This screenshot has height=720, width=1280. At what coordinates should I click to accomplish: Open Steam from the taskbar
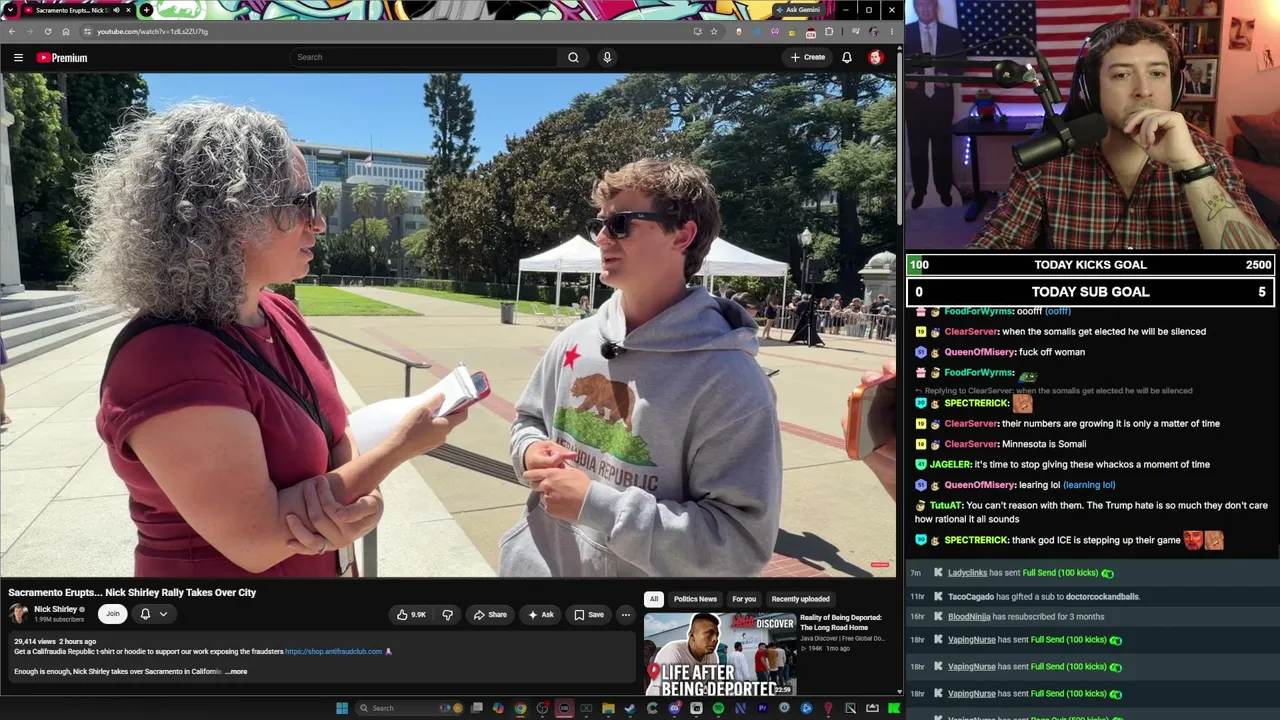point(630,708)
